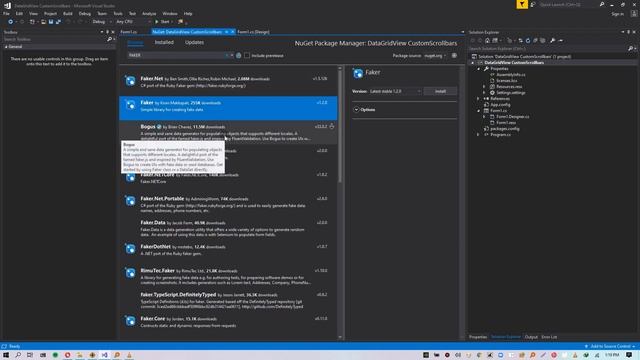Screen dimensions: 640x360
Task: Open the Windows Start menu
Action: tap(6, 355)
